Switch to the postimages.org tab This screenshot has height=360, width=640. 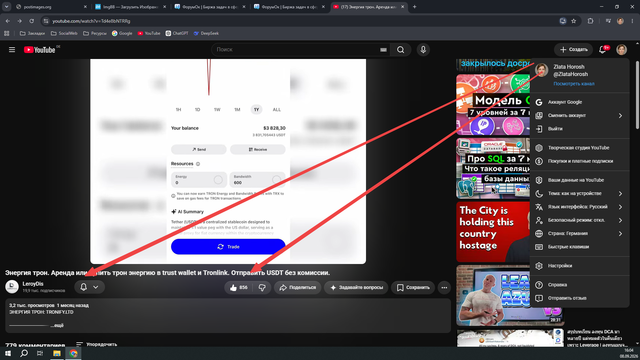pyautogui.click(x=51, y=7)
